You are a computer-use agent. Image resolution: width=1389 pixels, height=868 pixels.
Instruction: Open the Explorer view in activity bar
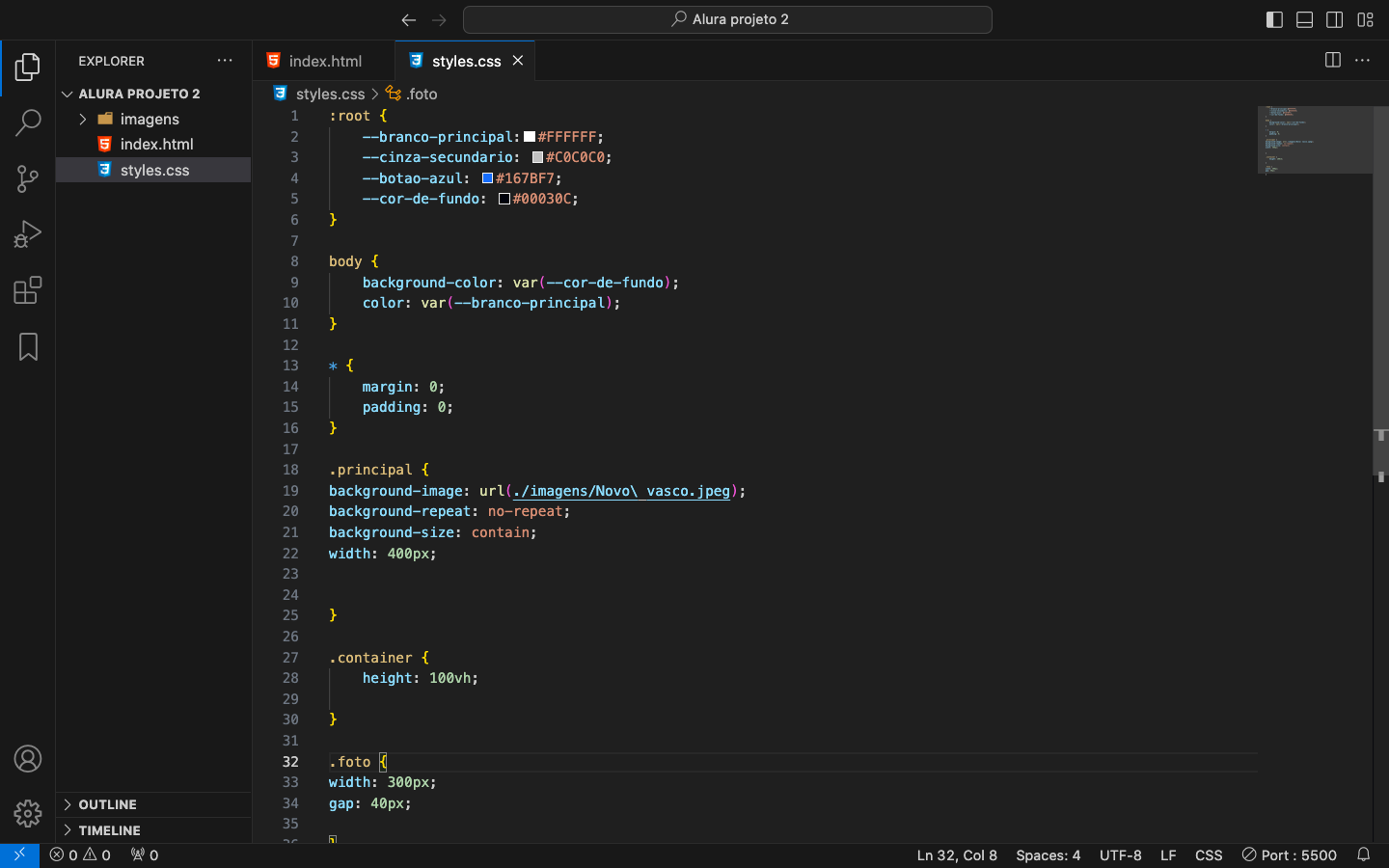pos(28,68)
